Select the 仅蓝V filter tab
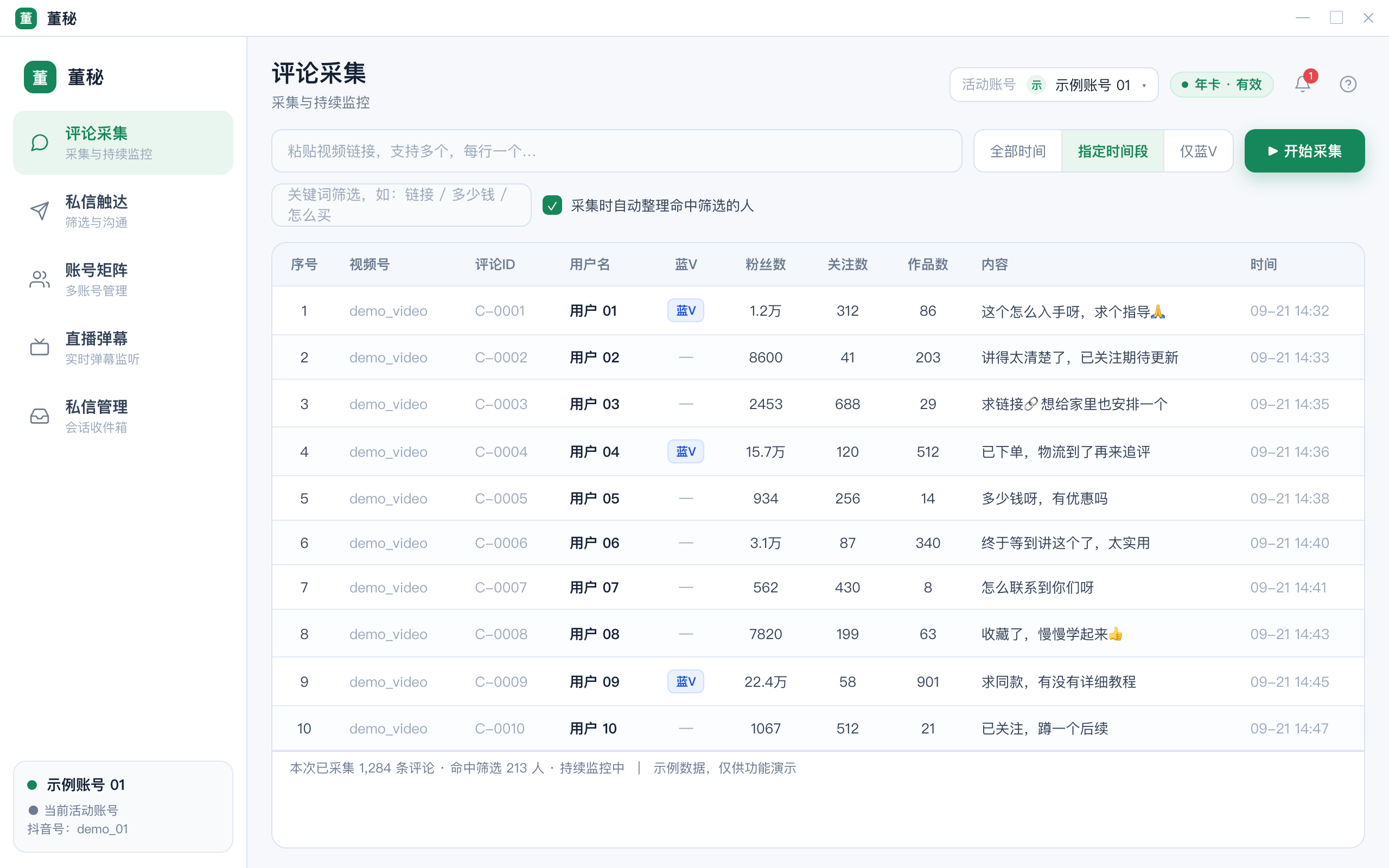 click(x=1198, y=151)
